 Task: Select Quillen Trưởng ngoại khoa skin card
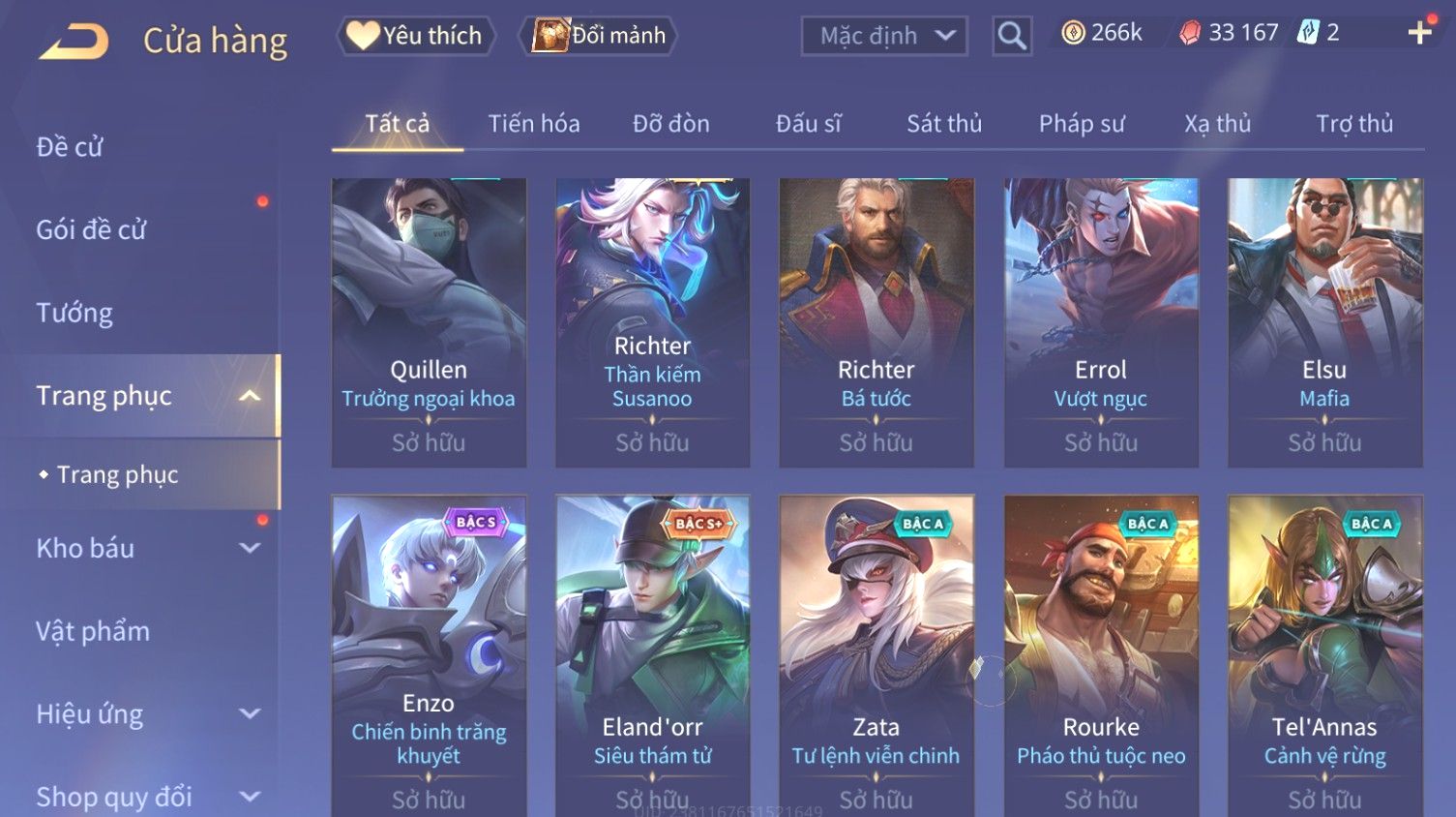point(429,322)
